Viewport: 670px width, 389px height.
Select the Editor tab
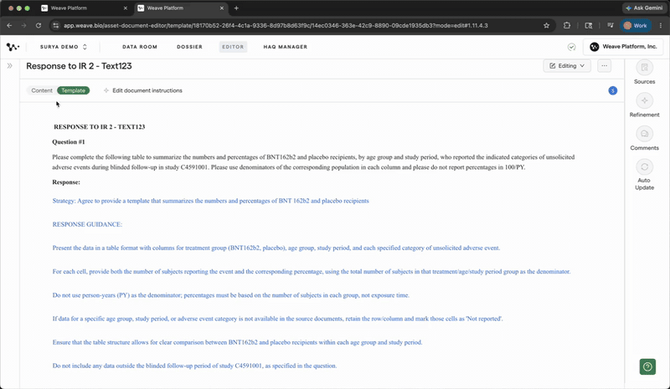click(233, 47)
